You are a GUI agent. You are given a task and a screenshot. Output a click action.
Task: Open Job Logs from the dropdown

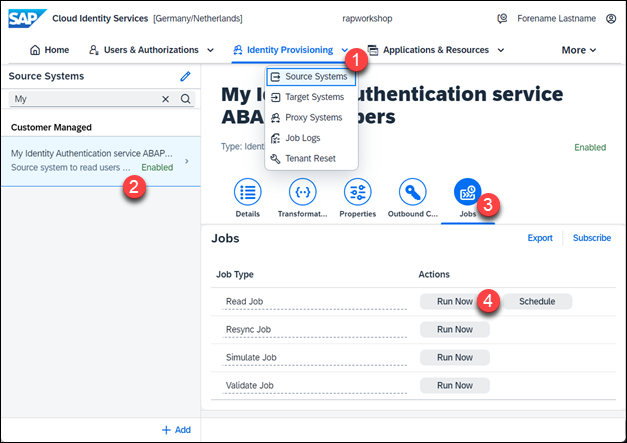(311, 138)
